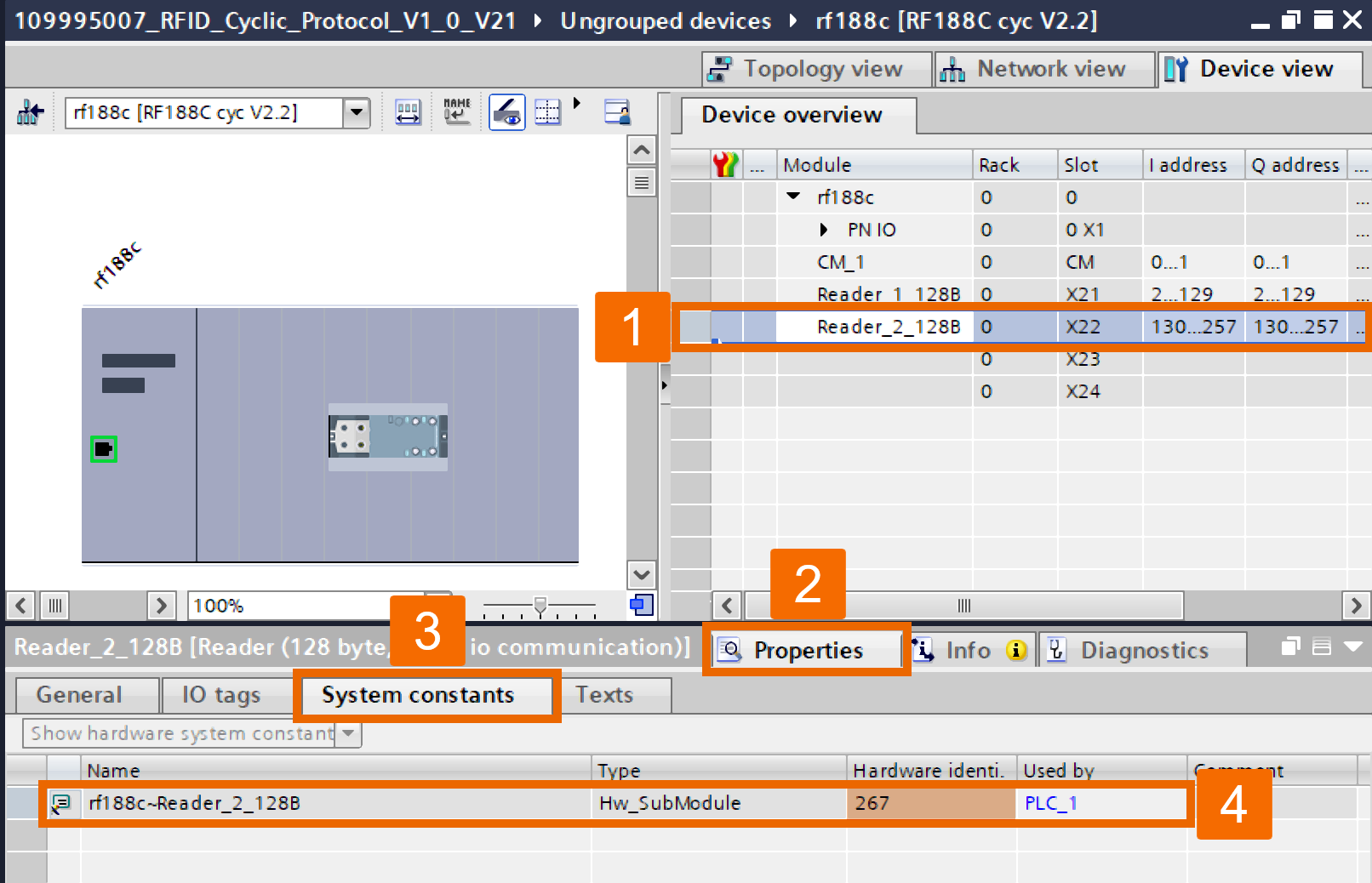
Task: Toggle the show address labels icon
Action: [507, 112]
